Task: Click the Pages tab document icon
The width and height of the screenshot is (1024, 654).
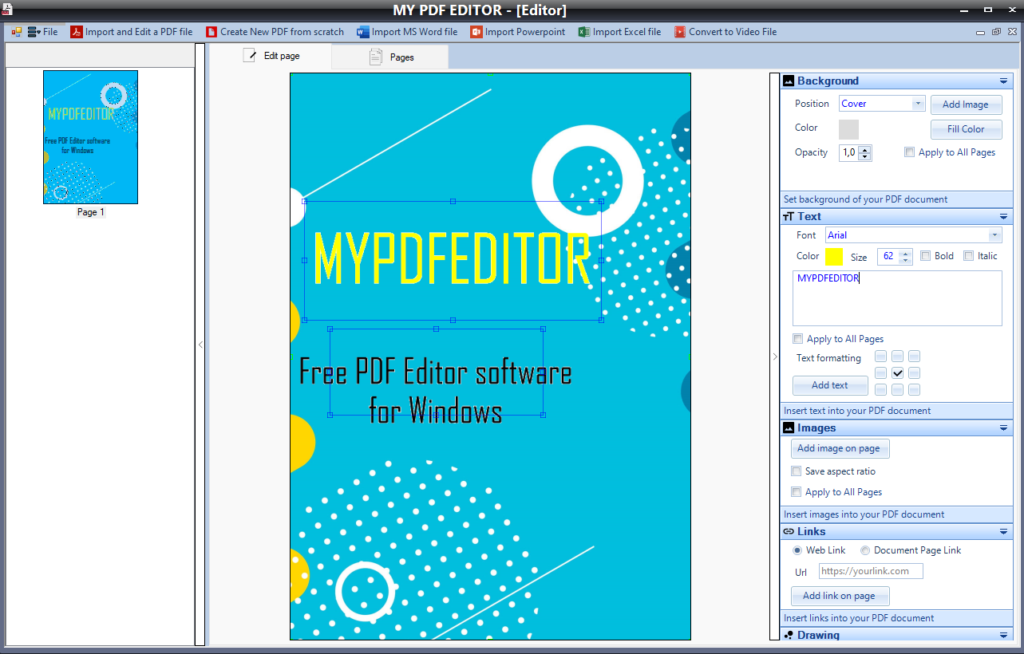Action: pos(376,58)
